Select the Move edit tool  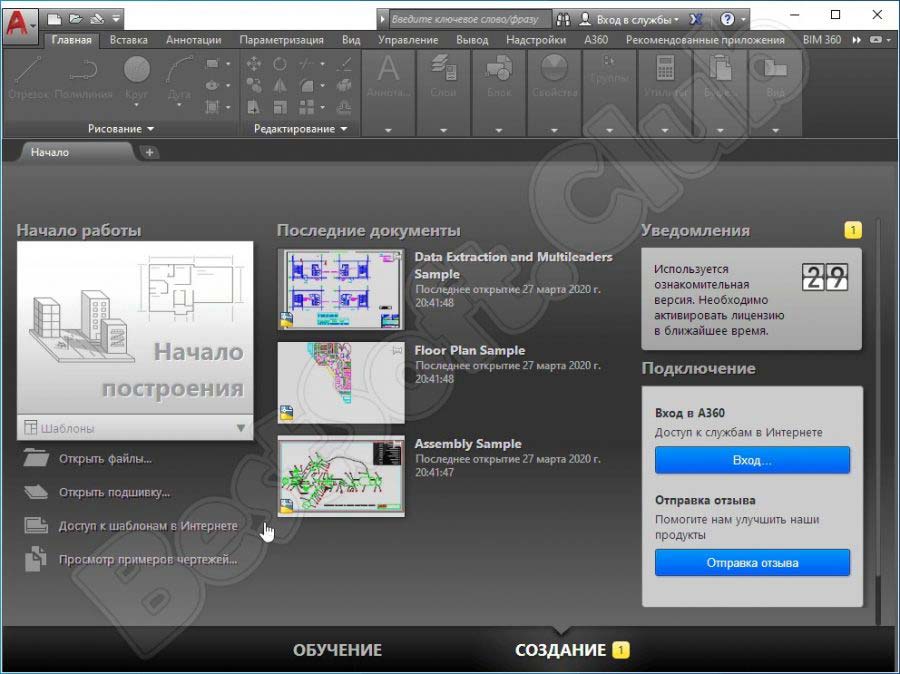253,64
